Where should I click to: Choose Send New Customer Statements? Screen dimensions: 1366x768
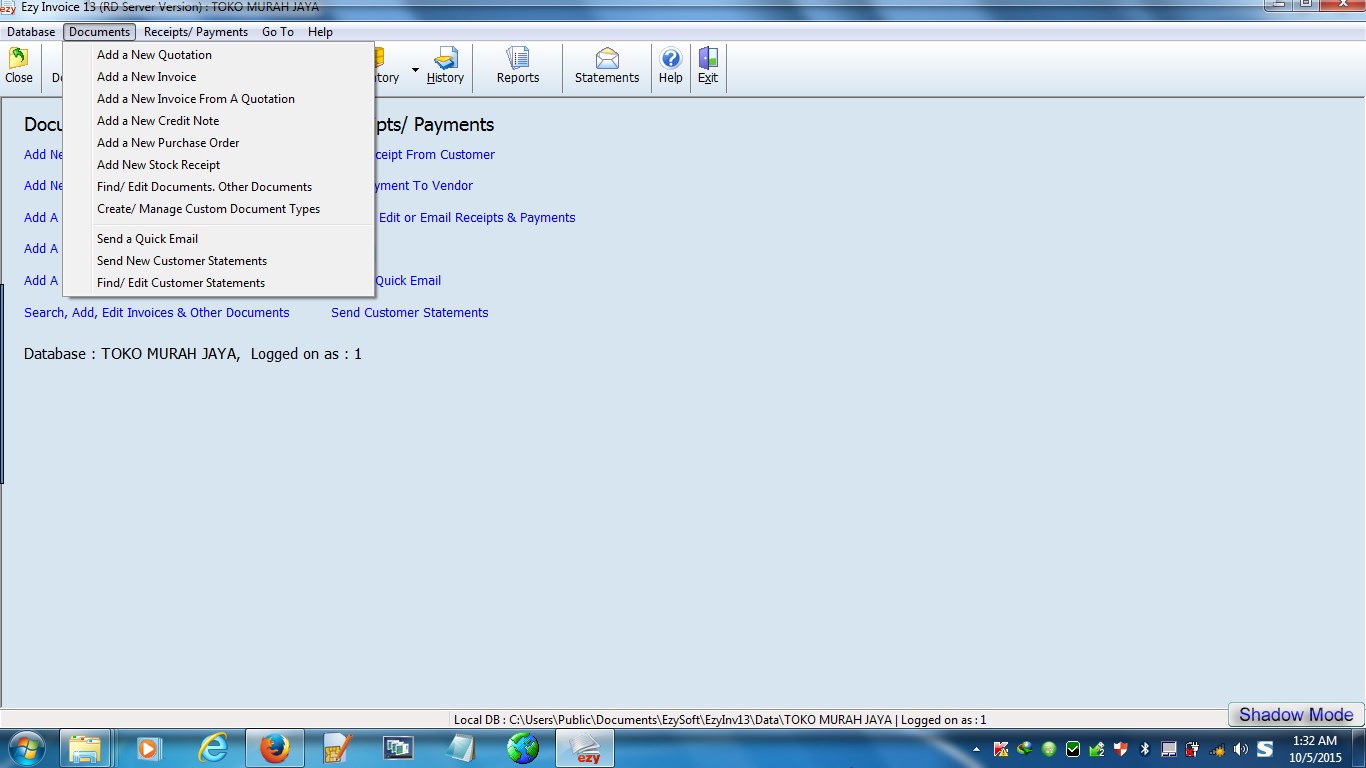tap(219, 261)
